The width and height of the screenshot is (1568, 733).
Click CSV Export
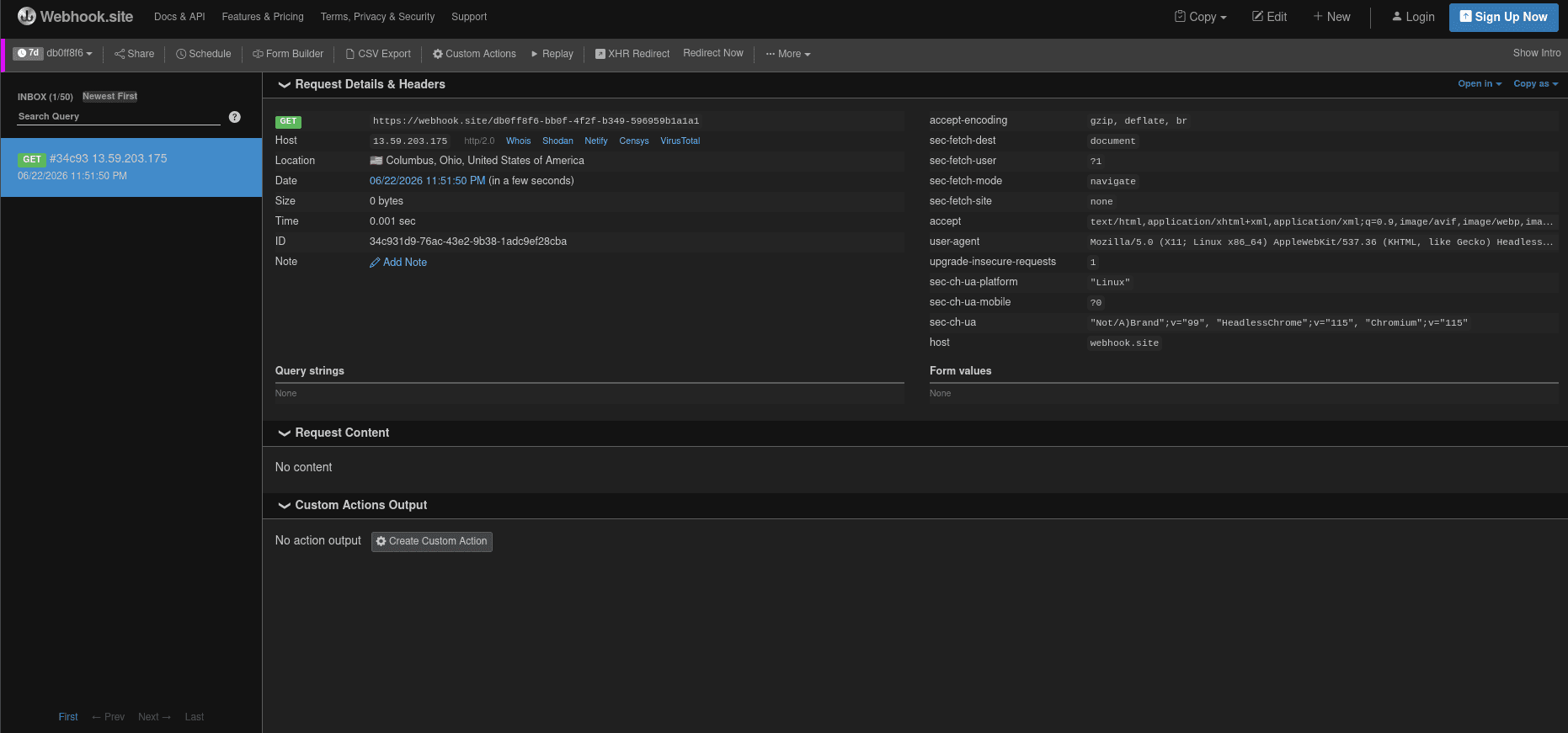[378, 54]
